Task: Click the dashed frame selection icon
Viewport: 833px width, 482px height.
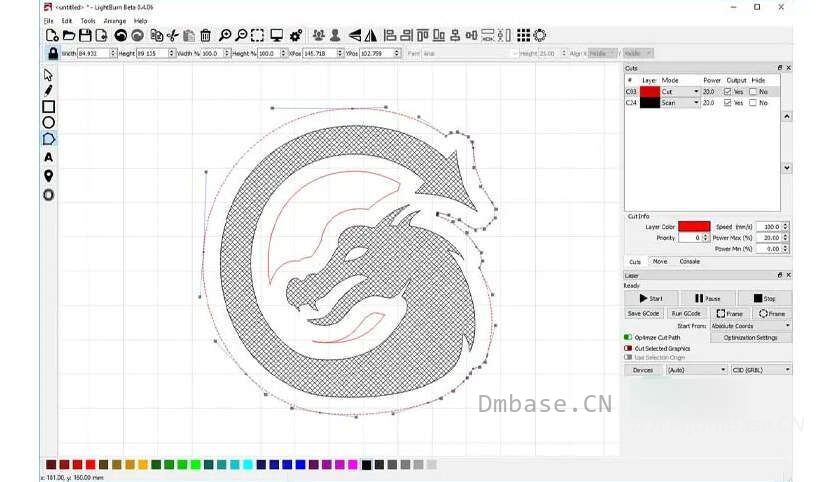Action: [258, 36]
